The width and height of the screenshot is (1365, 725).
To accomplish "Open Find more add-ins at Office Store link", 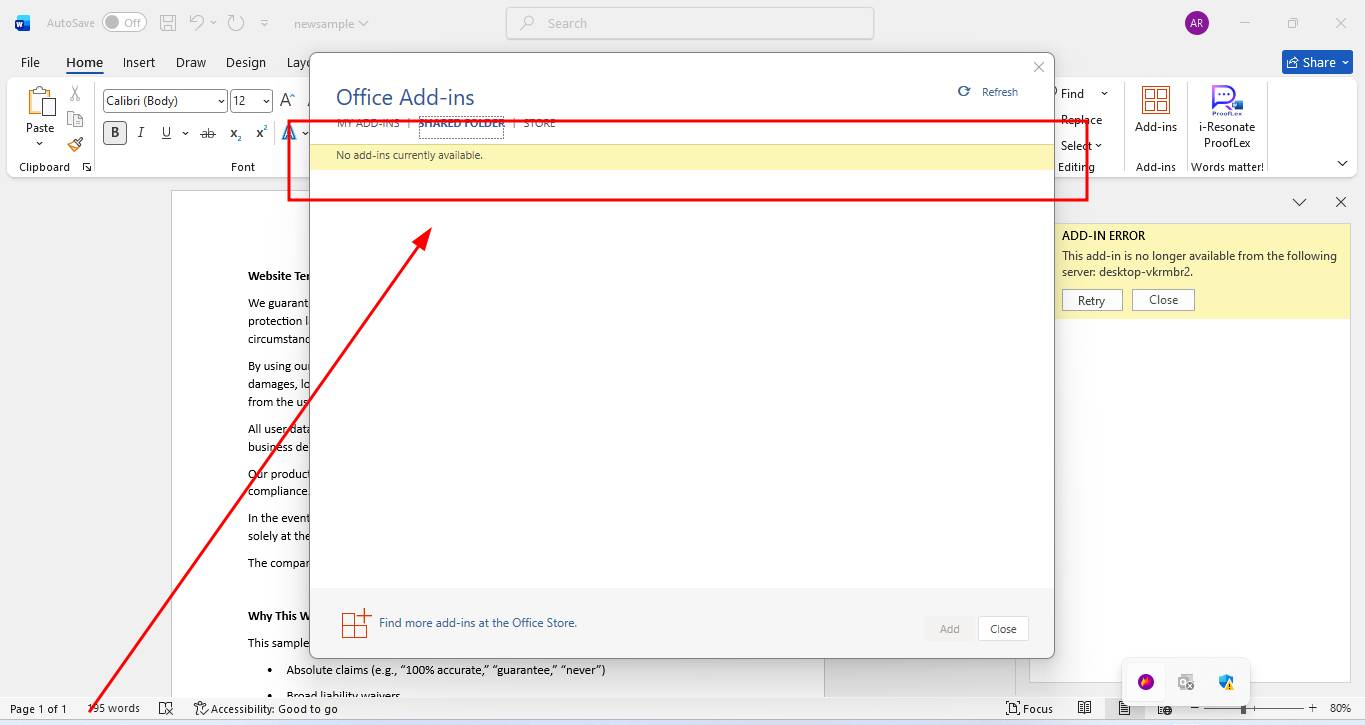I will [477, 623].
